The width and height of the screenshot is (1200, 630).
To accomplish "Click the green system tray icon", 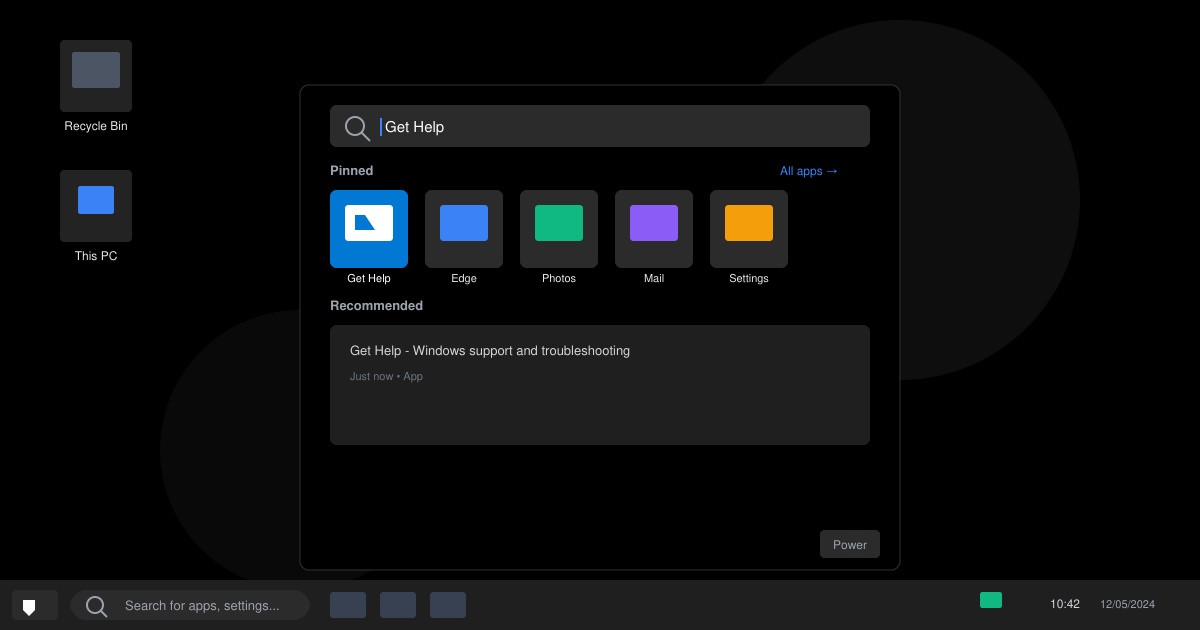I will [x=991, y=600].
